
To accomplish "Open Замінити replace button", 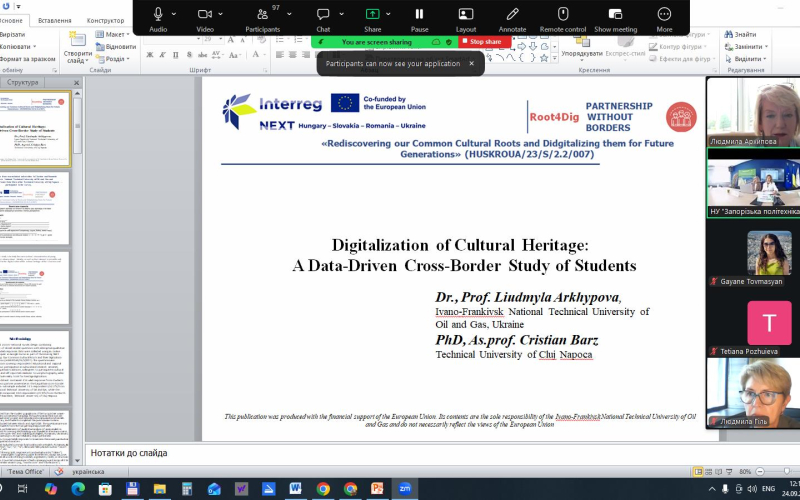I will coord(746,46).
